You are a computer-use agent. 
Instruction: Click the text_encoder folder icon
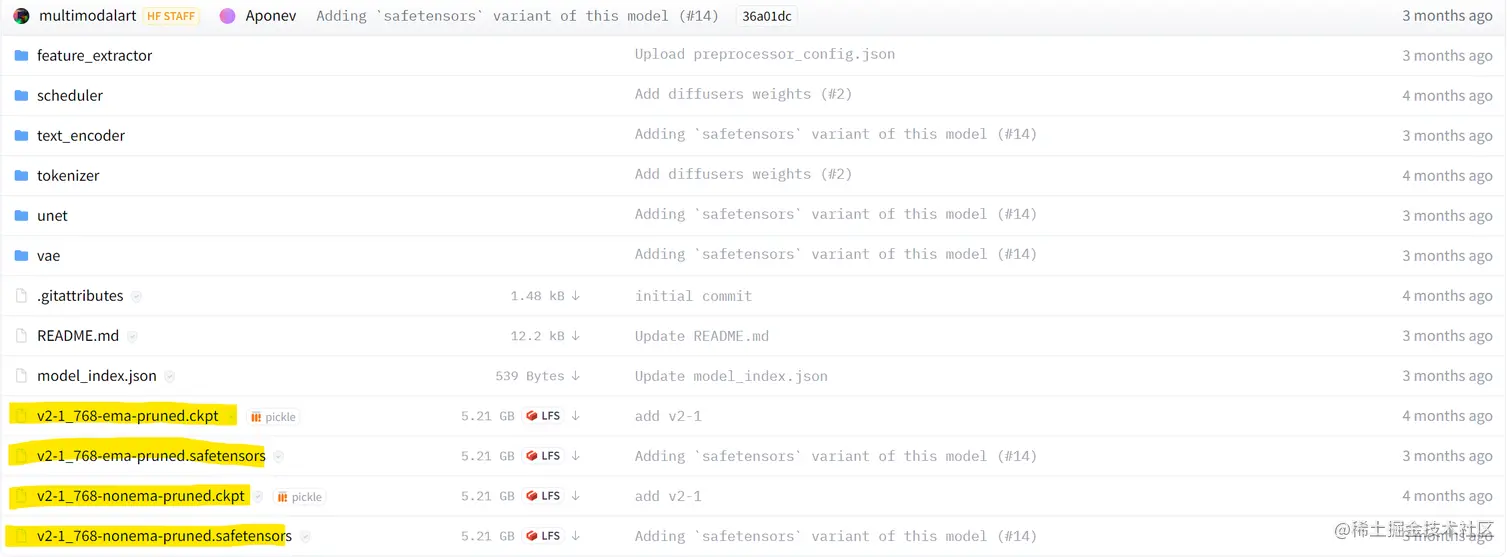click(x=21, y=135)
